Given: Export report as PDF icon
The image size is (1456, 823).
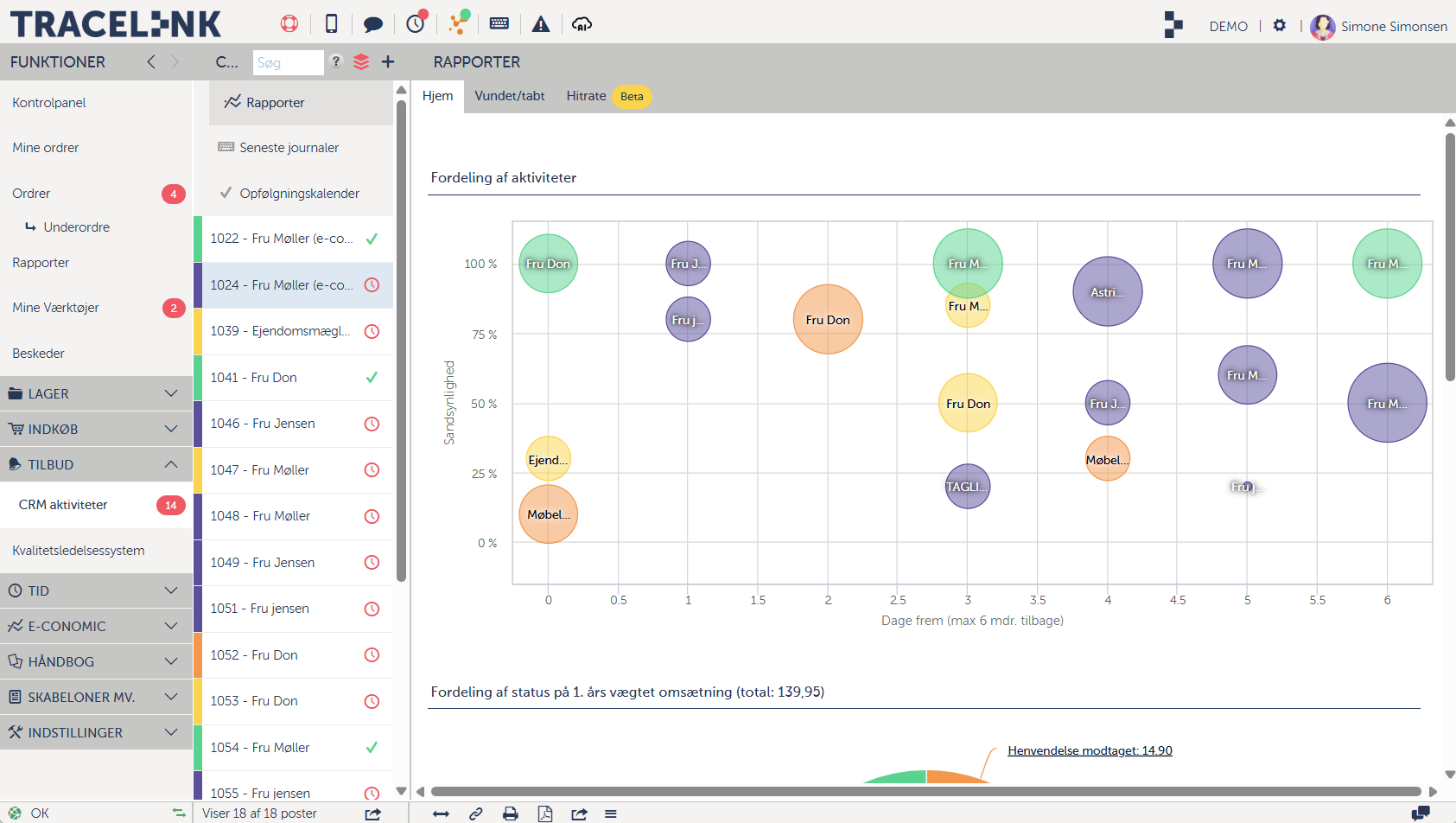Looking at the screenshot, I should click(x=545, y=813).
